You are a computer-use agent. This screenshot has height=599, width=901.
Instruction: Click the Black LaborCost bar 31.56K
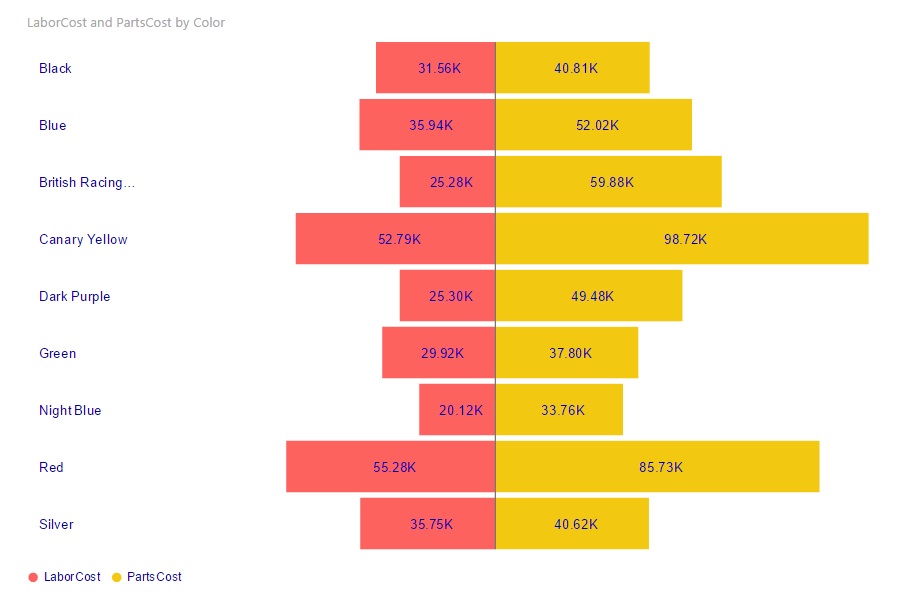point(435,68)
